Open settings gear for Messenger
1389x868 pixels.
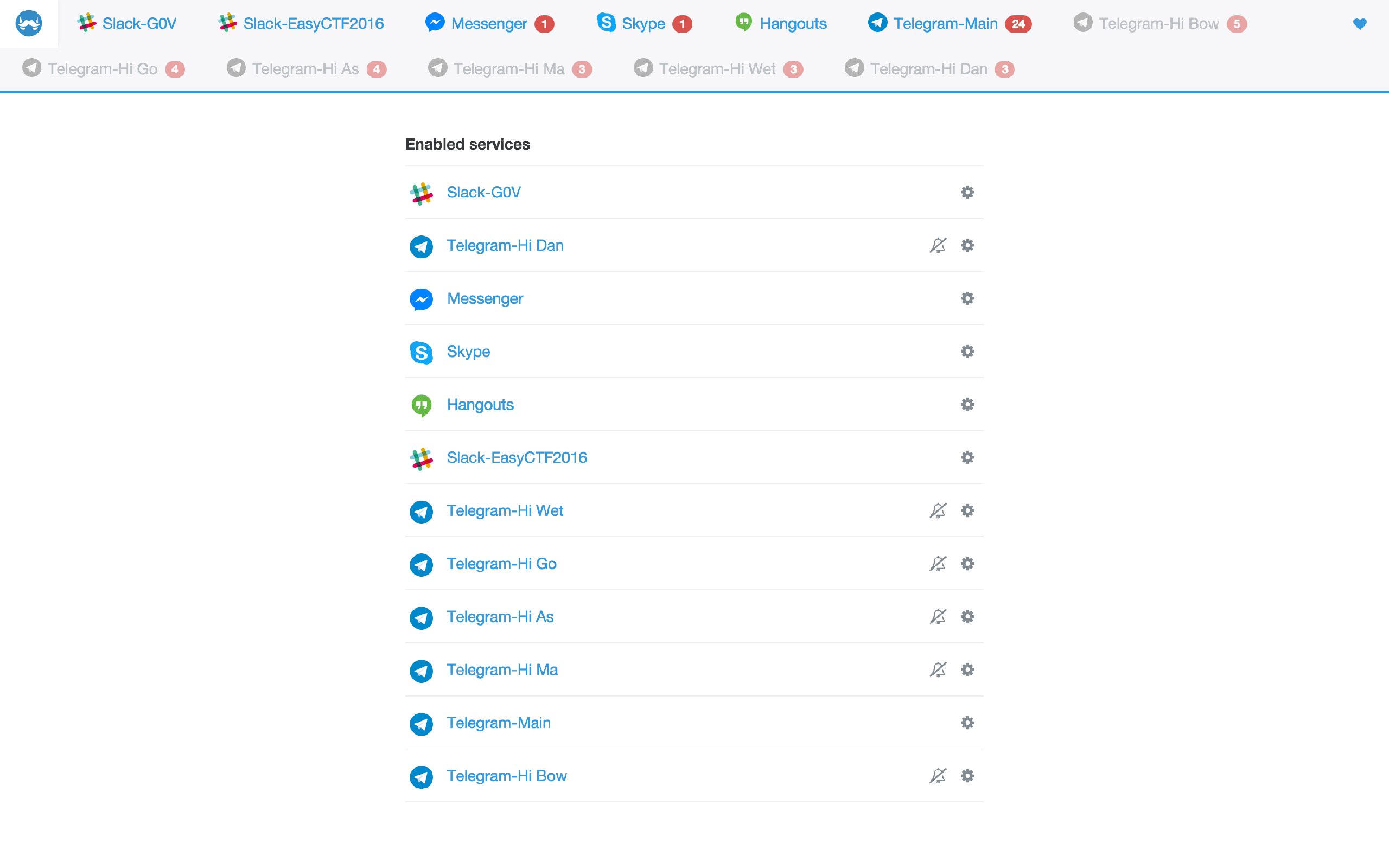[967, 298]
